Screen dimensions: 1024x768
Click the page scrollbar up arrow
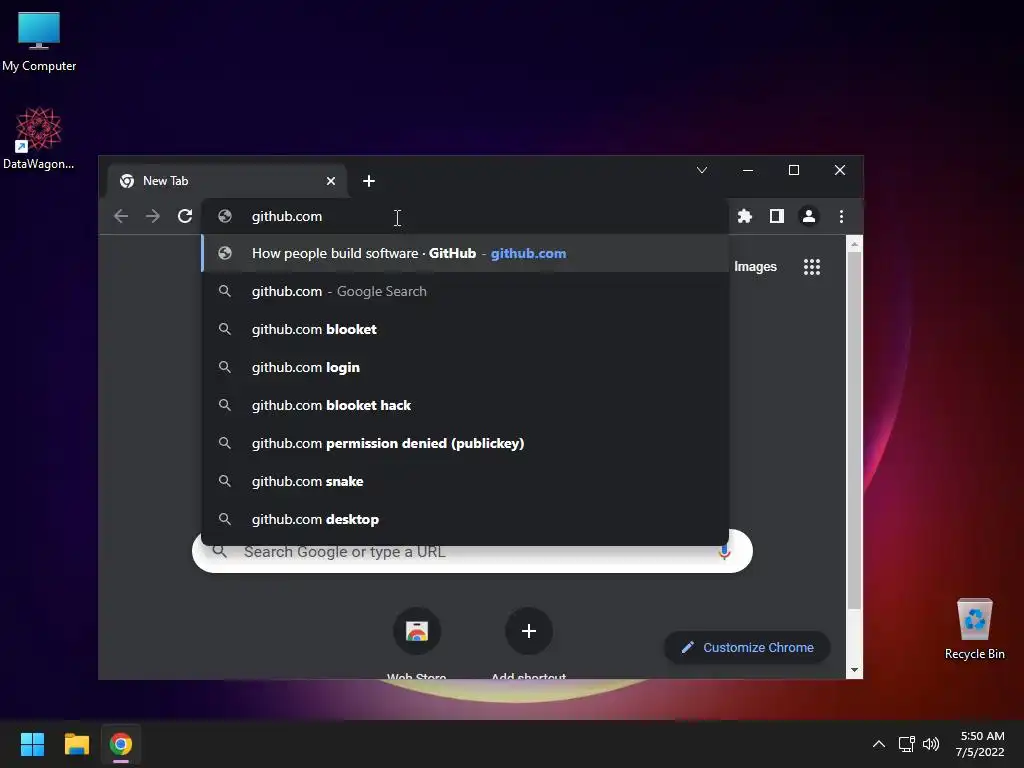coord(854,244)
